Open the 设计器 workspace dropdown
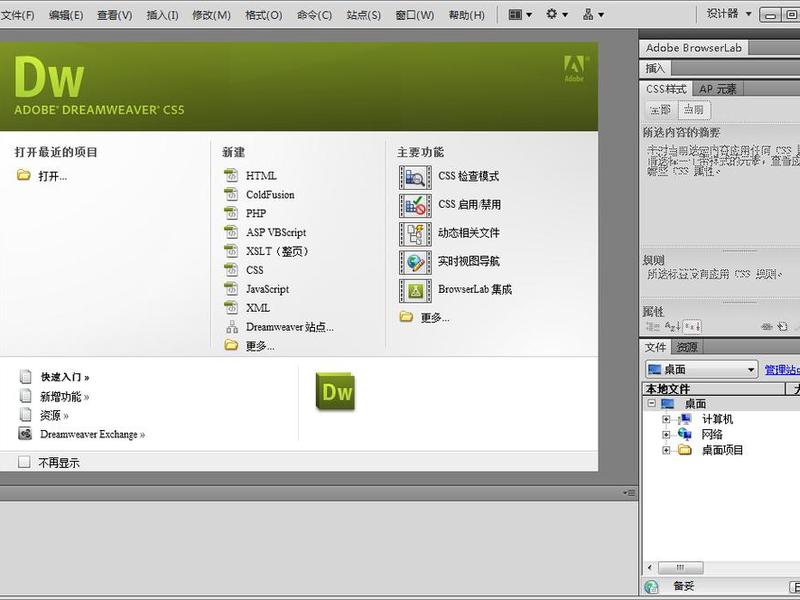 (729, 14)
